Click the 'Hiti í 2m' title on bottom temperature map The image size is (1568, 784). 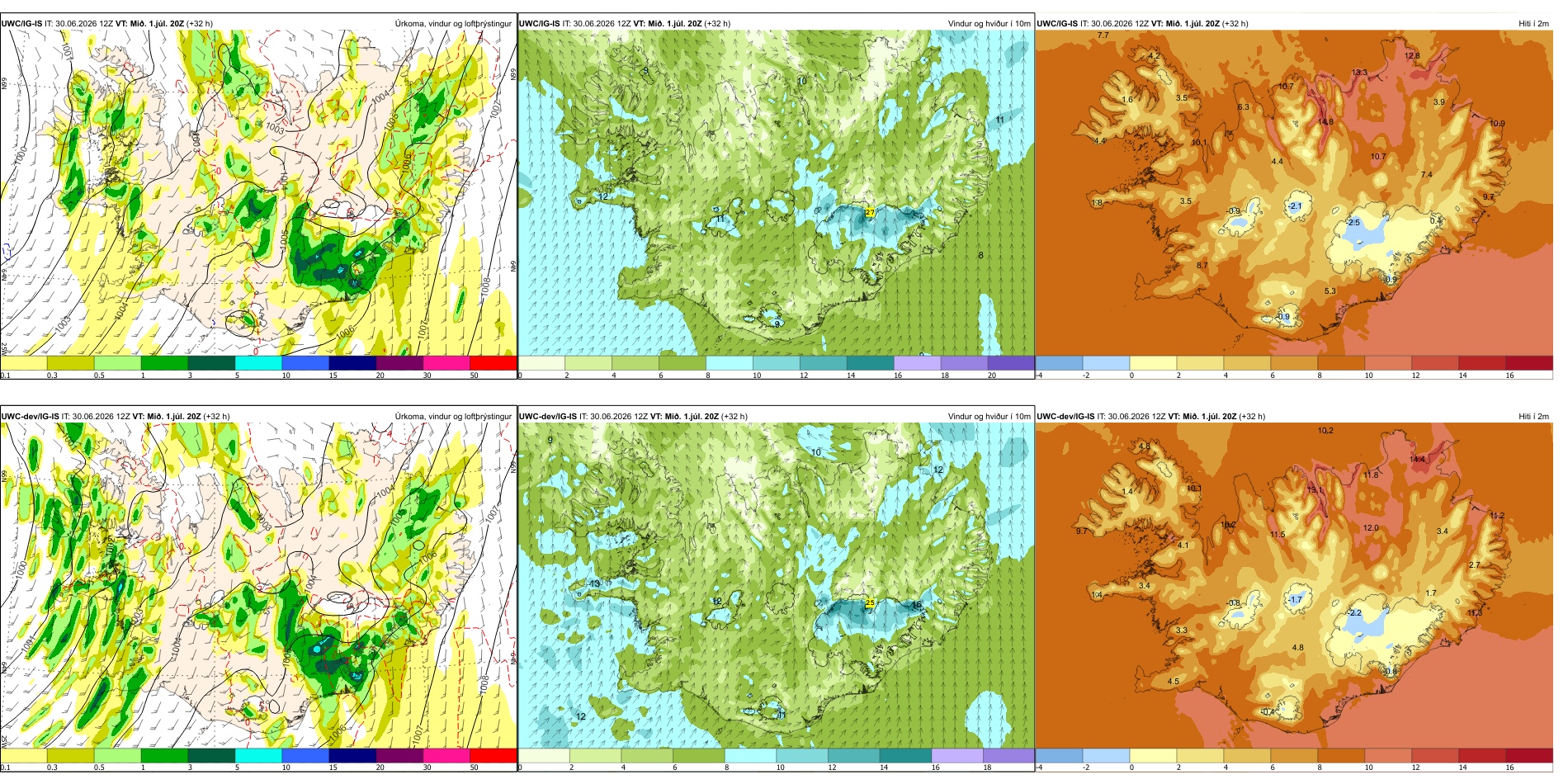(x=1533, y=416)
